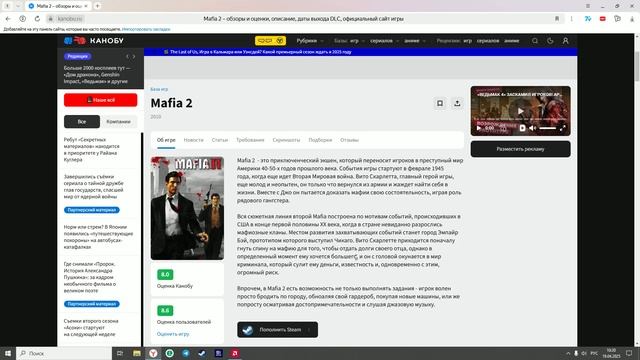Viewport: 640px width, 360px height.
Task: Open Рецензии сериалов link in header
Action: (x=488, y=41)
